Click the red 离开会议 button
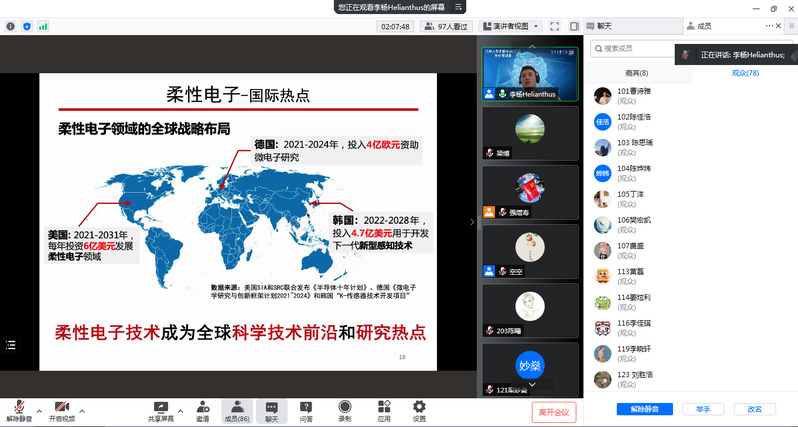 point(553,411)
